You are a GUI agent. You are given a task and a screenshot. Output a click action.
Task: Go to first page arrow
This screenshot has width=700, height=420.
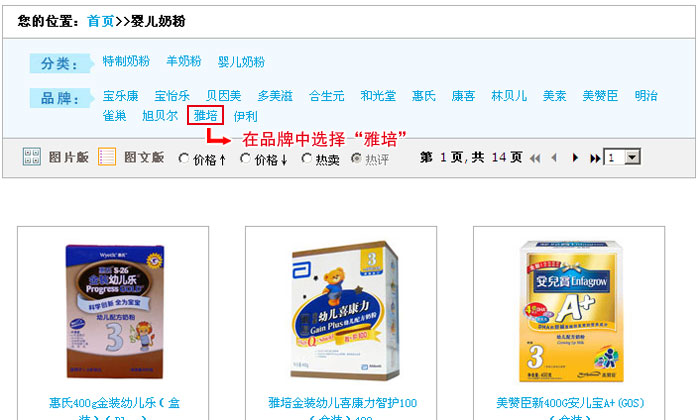point(535,158)
